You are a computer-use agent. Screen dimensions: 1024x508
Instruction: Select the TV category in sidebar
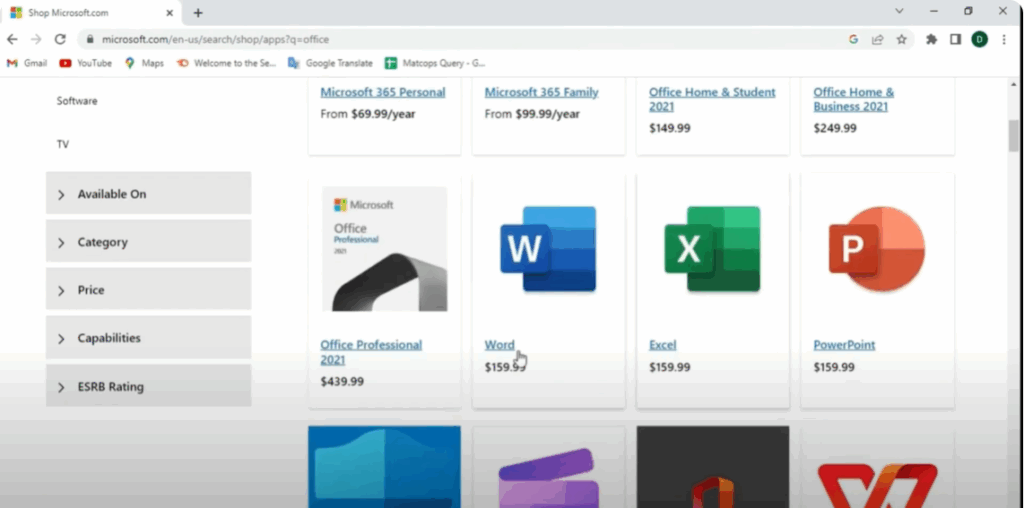63,144
